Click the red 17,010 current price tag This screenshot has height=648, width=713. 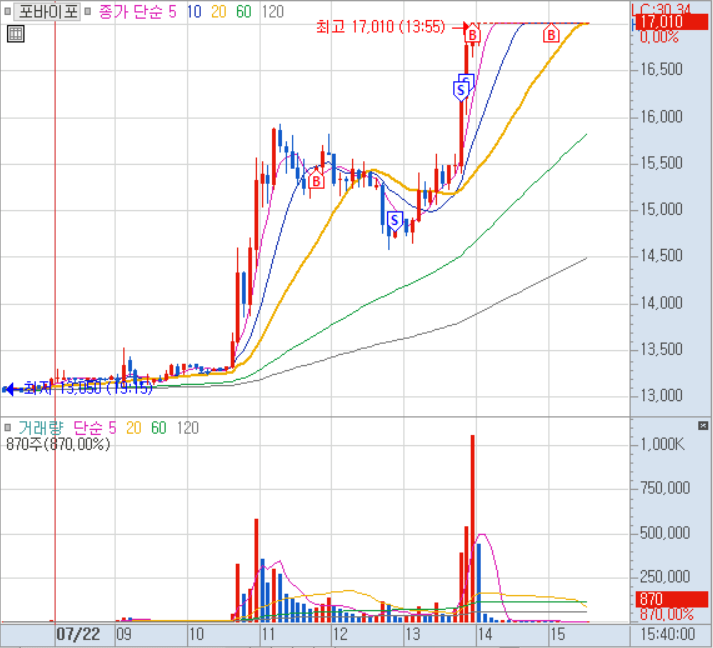pyautogui.click(x=660, y=22)
